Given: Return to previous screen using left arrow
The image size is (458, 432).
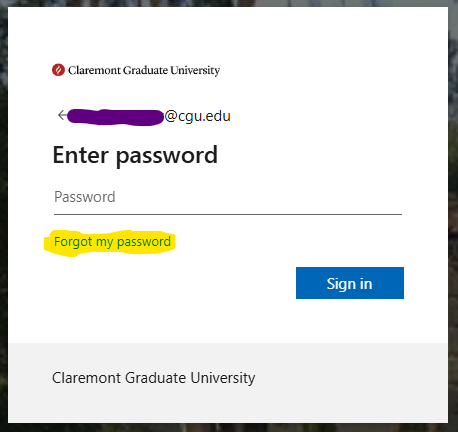Looking at the screenshot, I should (x=62, y=115).
